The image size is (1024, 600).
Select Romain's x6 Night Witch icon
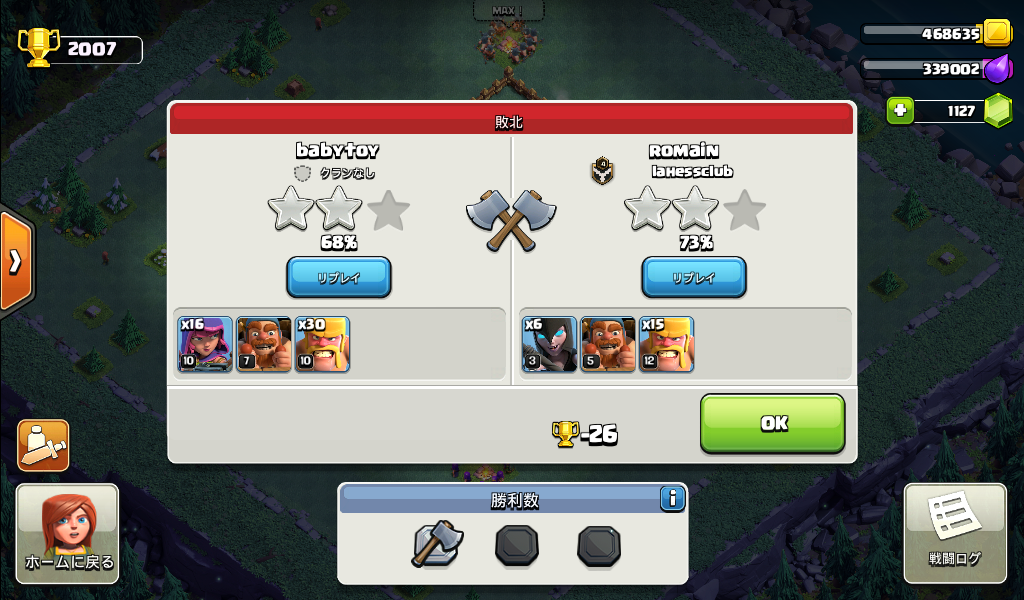pyautogui.click(x=549, y=344)
